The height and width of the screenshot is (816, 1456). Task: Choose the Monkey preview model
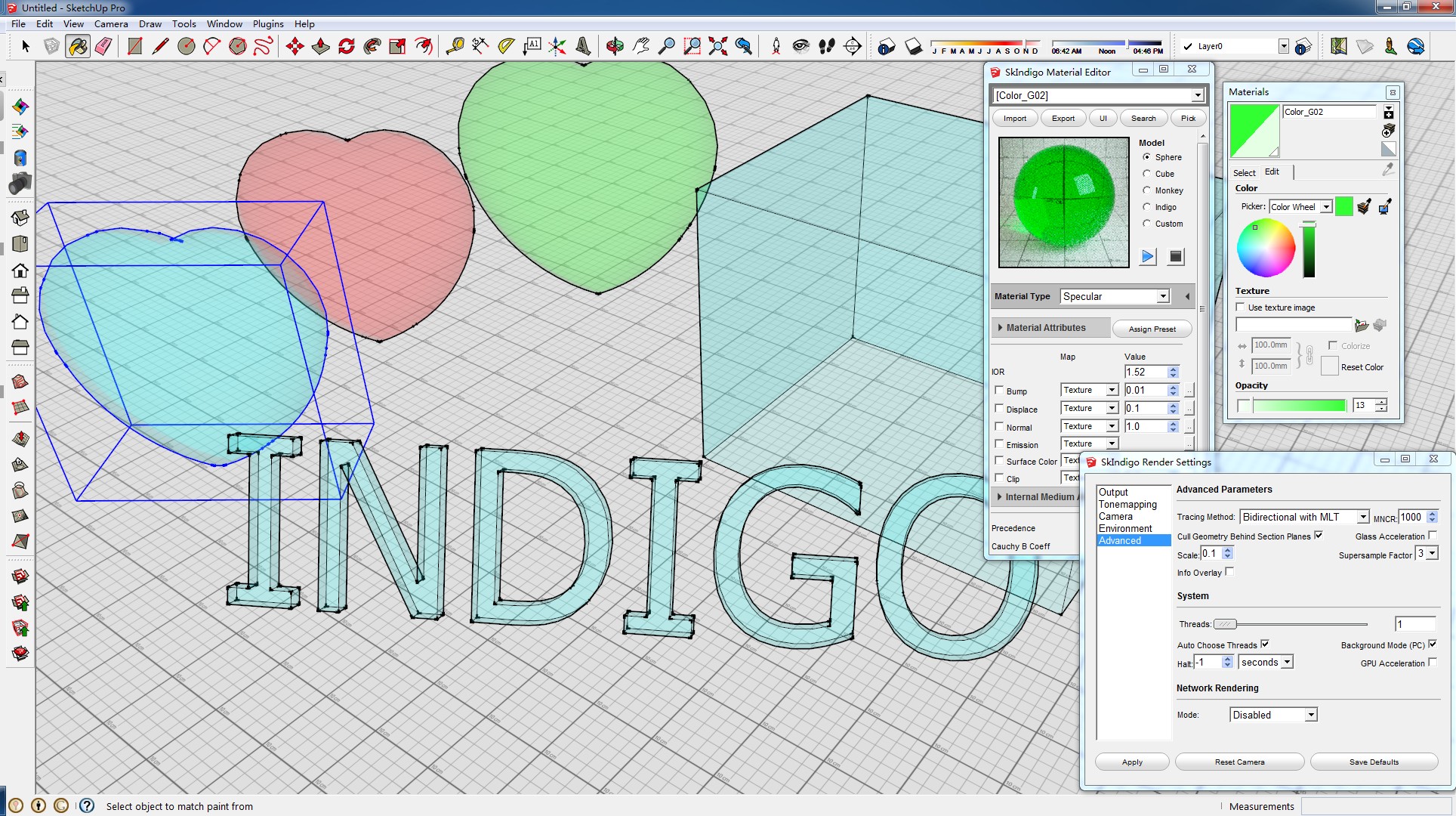pos(1146,190)
